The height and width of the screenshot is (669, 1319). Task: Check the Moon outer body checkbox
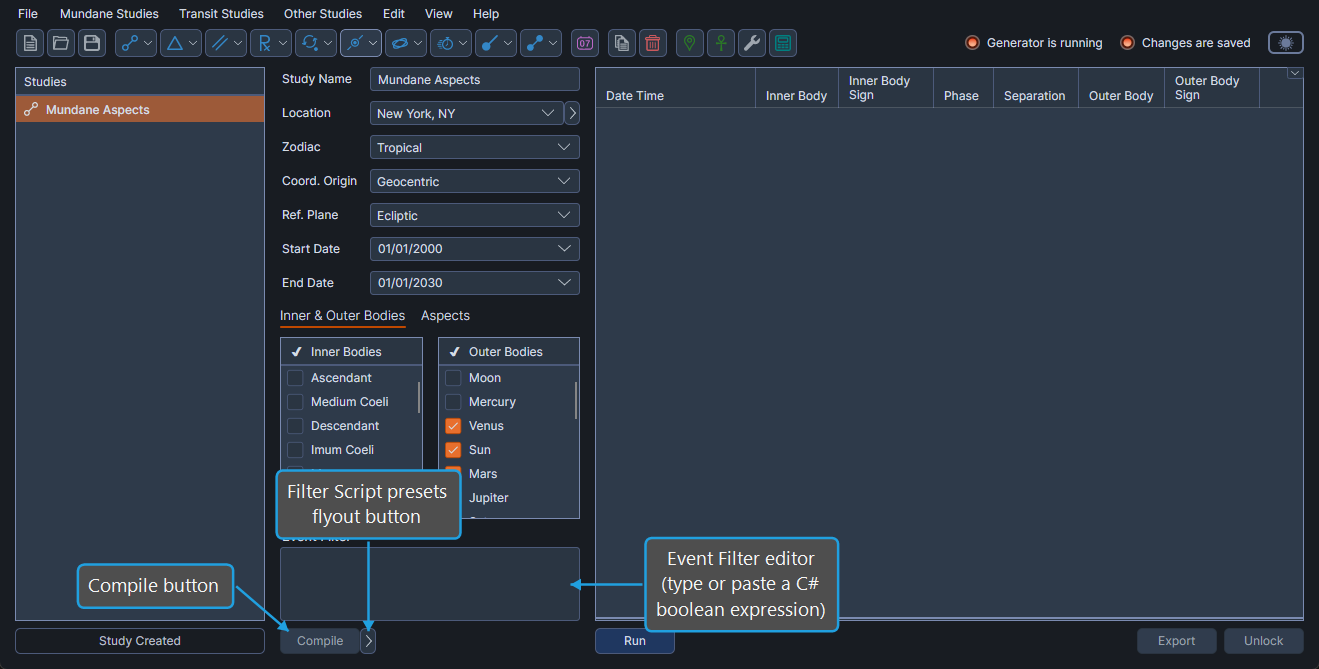(453, 378)
